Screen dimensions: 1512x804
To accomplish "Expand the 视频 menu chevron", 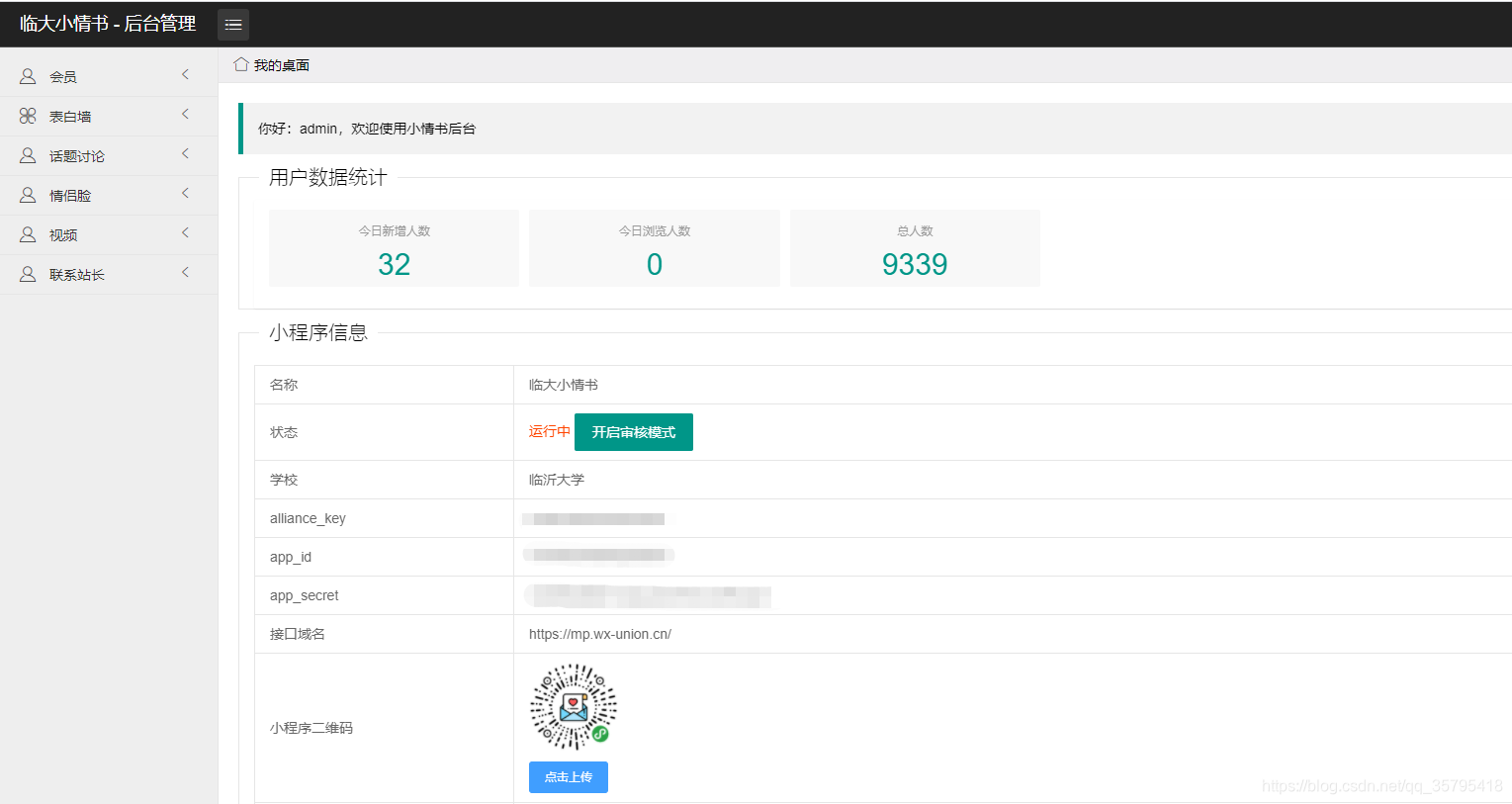I will pos(185,233).
